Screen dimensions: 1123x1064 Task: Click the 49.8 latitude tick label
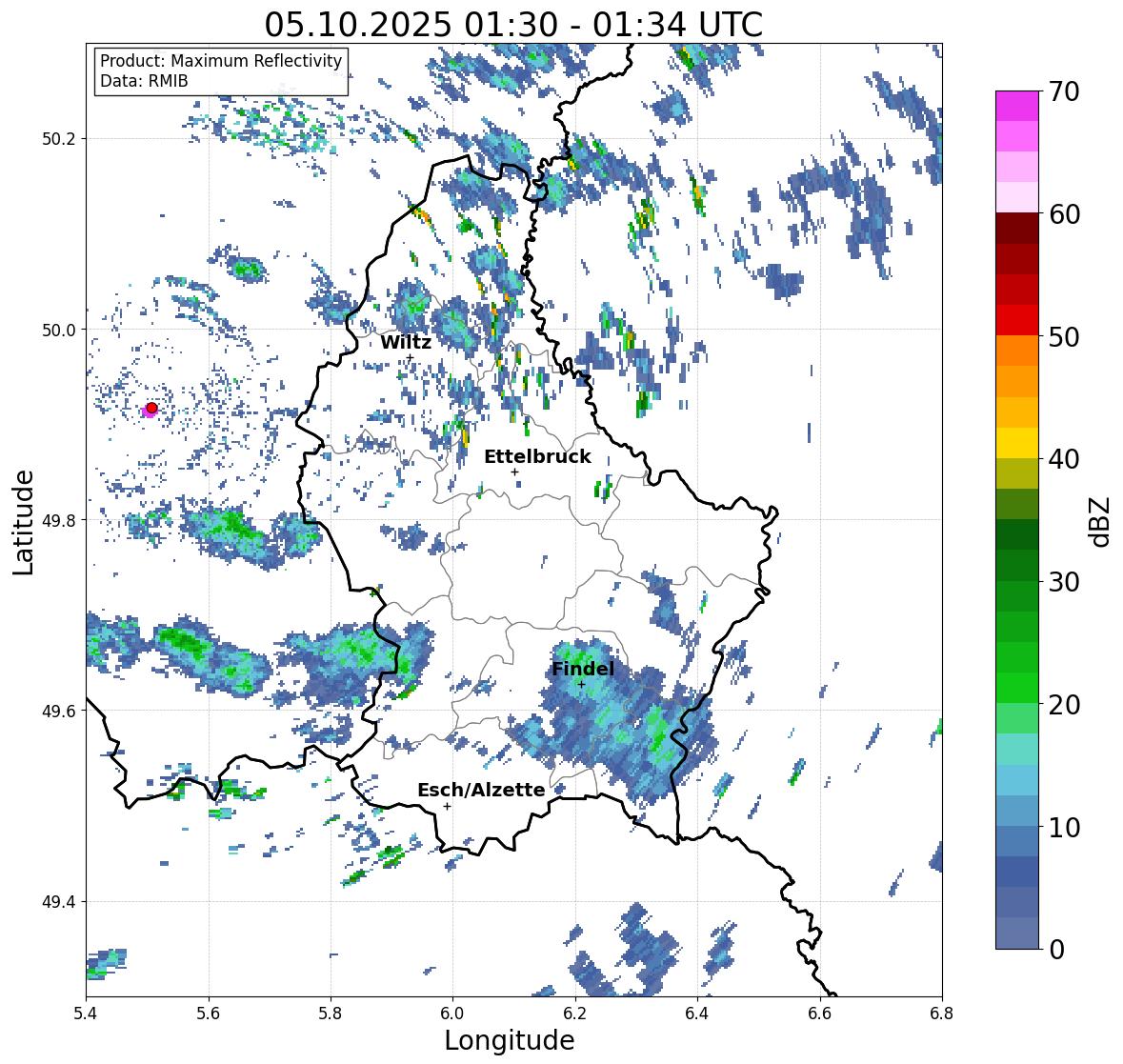(x=59, y=520)
